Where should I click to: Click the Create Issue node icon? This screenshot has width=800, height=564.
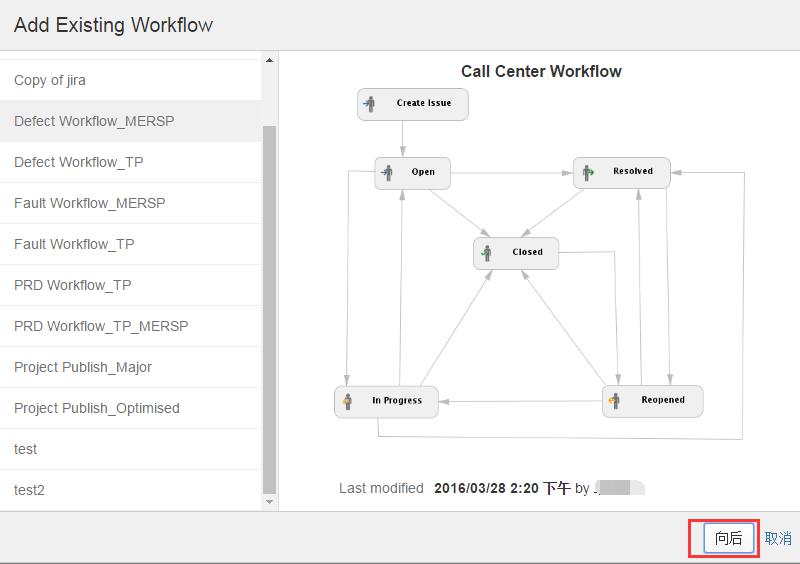tap(370, 104)
